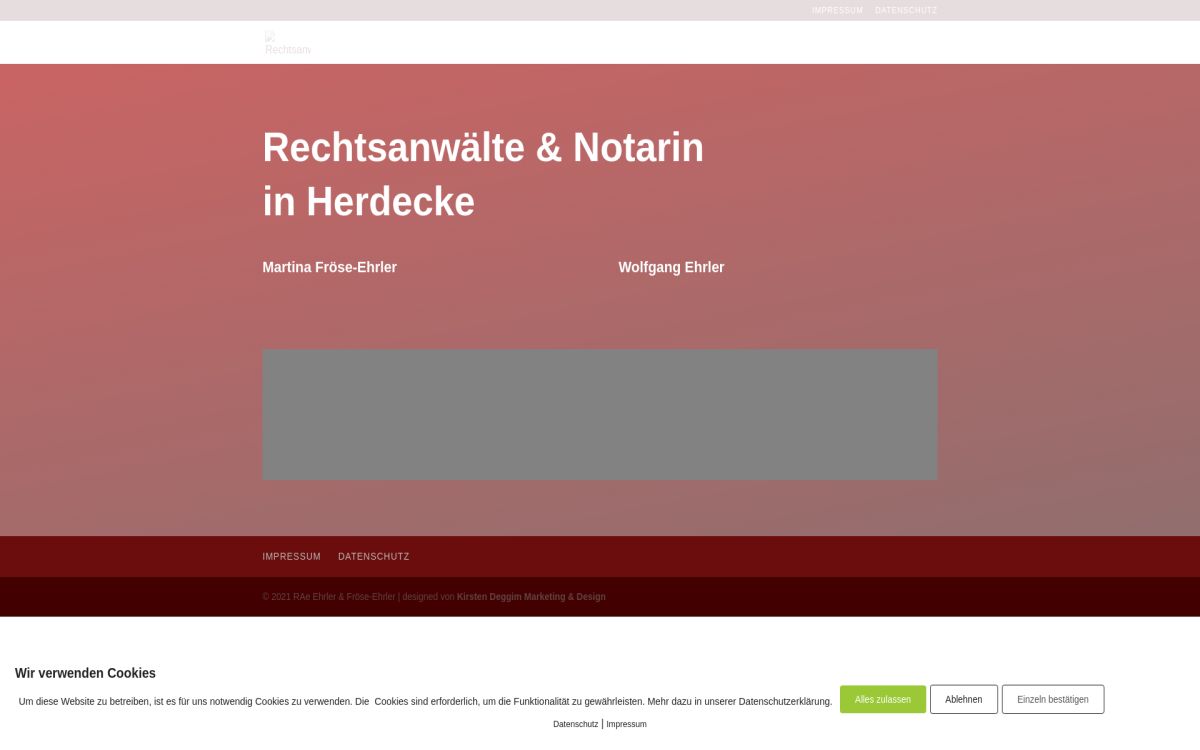Open the DATENSCHUTZ link in the top bar
Image resolution: width=1200 pixels, height=750 pixels.
click(x=906, y=10)
